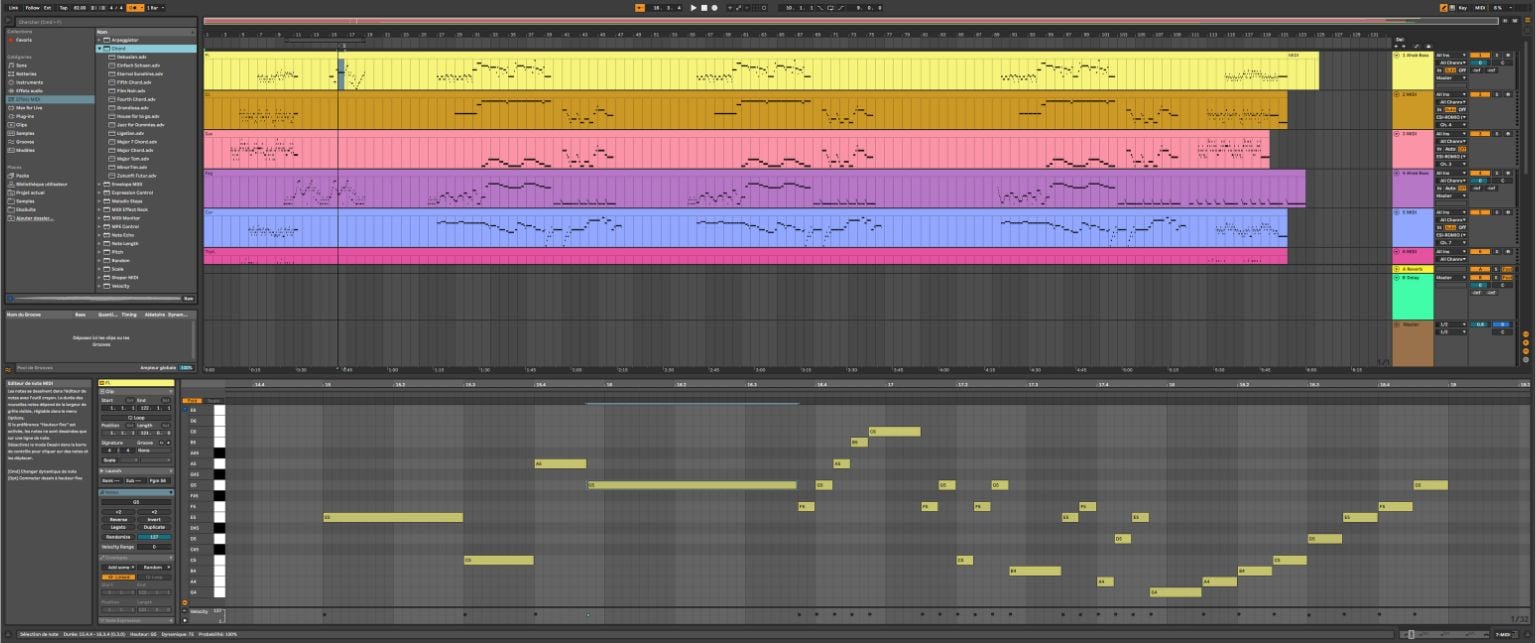This screenshot has width=1536, height=643.
Task: Open the Max for Live category
Action: 28,107
